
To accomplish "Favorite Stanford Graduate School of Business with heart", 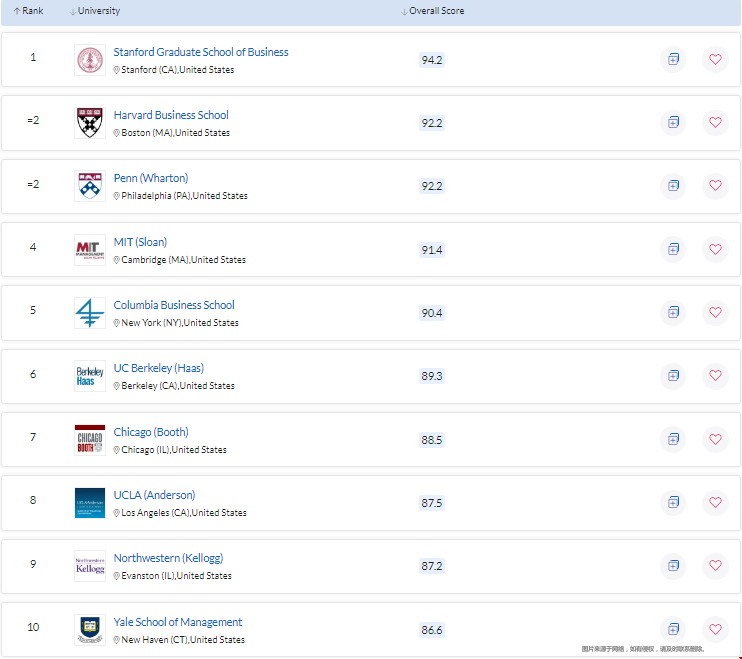I will tap(715, 60).
